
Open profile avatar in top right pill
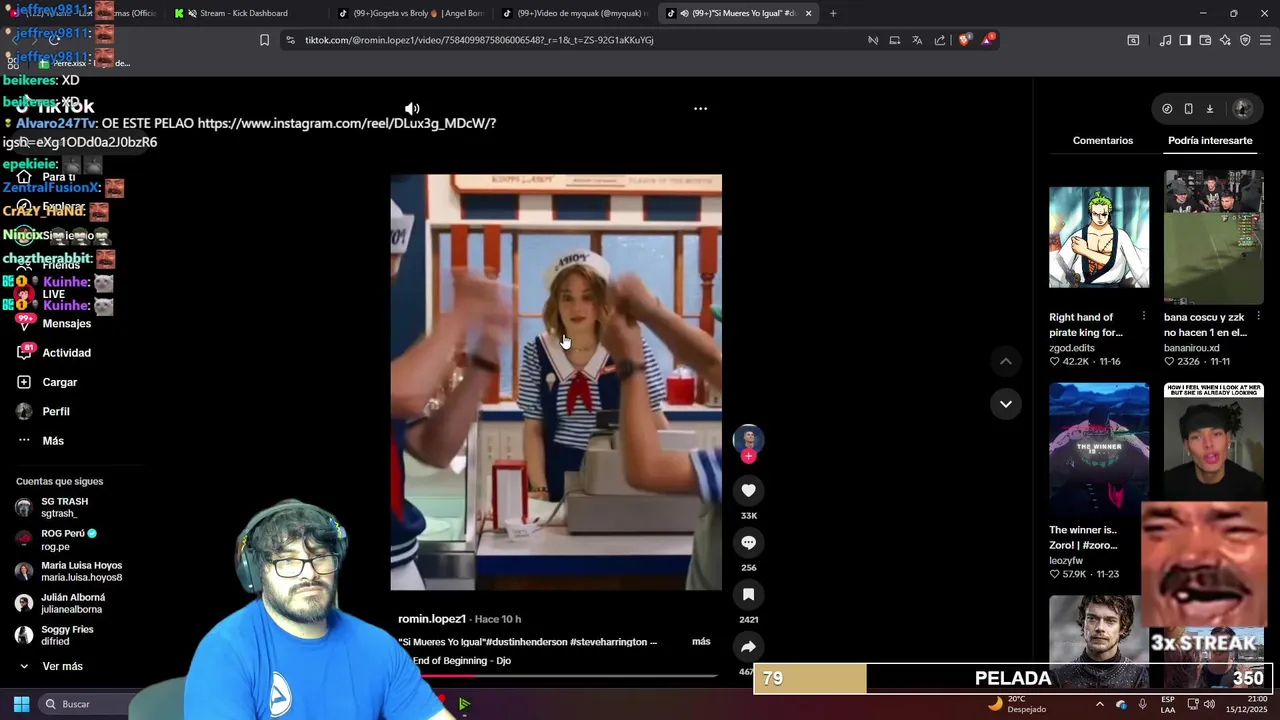point(1243,109)
